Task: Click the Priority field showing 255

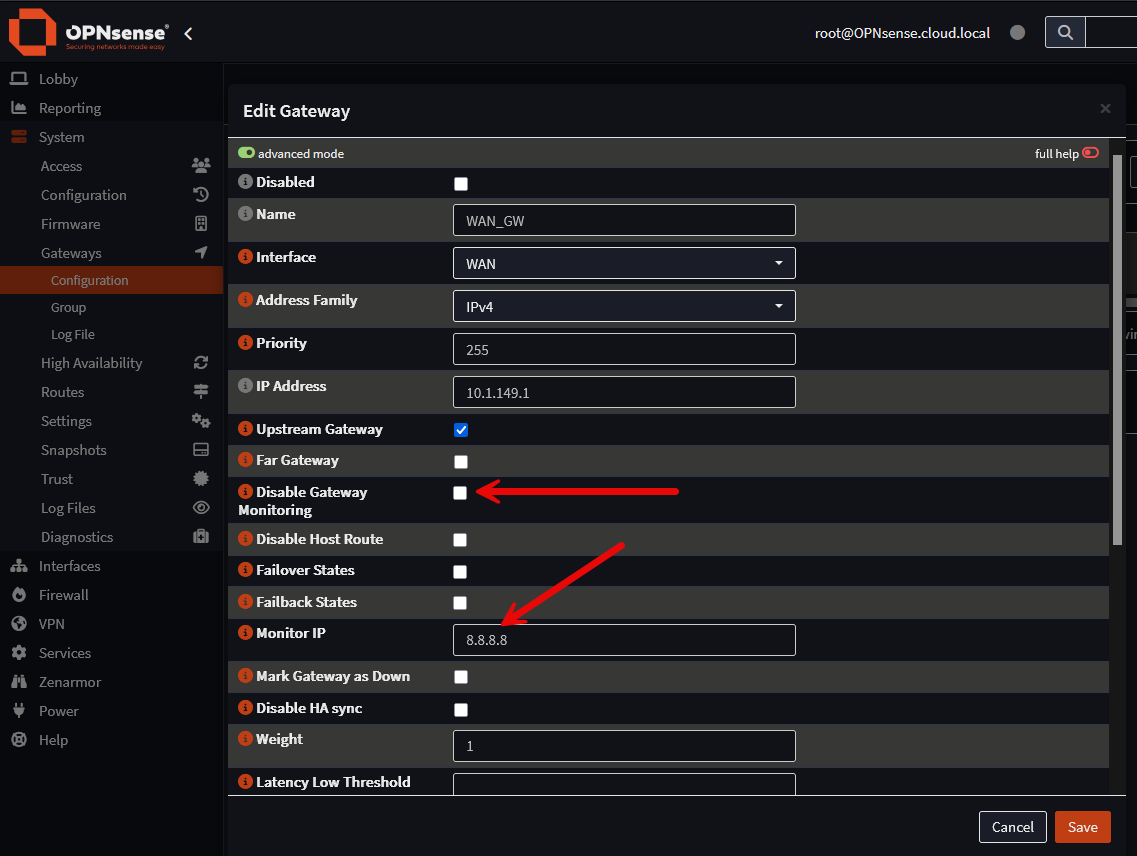Action: [x=624, y=349]
